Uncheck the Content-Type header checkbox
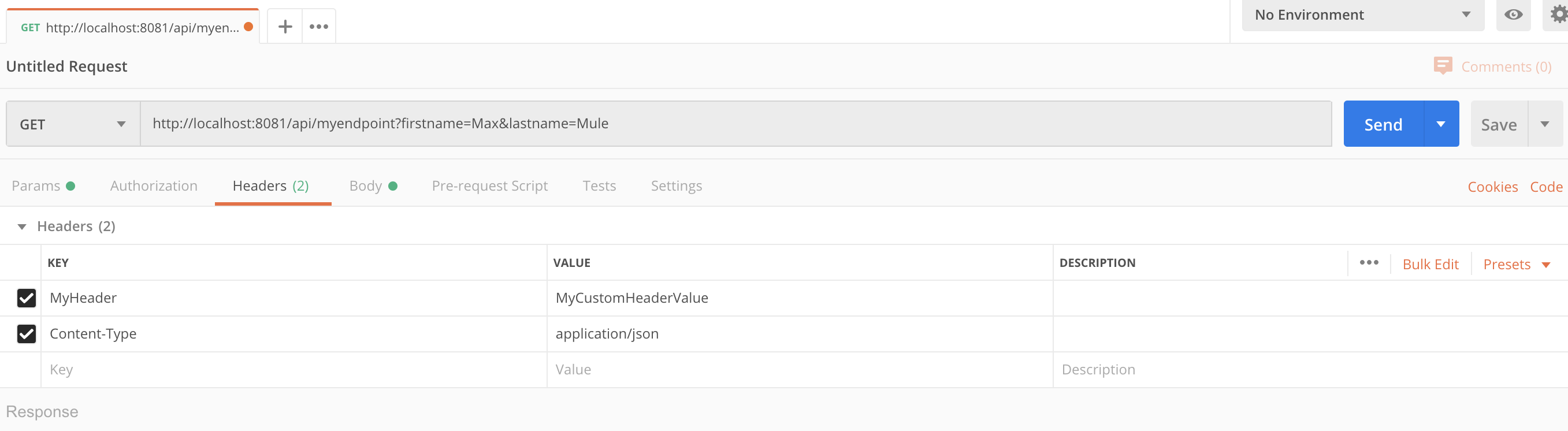Image resolution: width=1568 pixels, height=431 pixels. (27, 334)
